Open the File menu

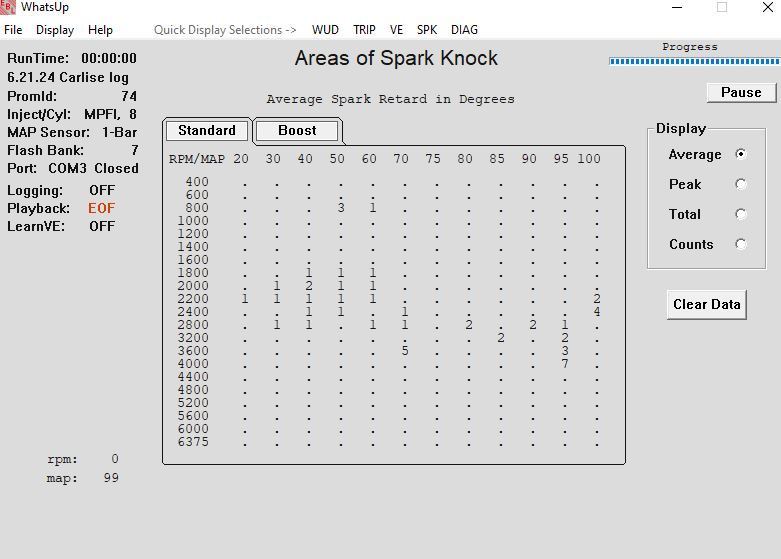[12, 30]
